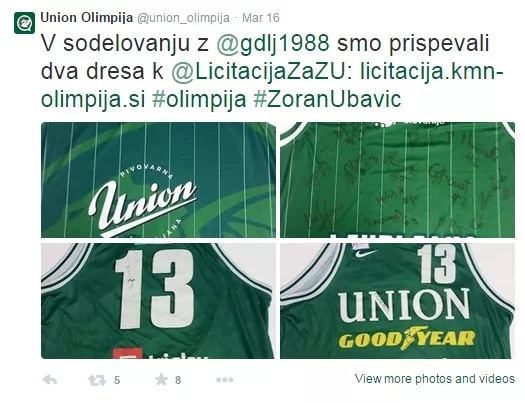Open the @gdlj1988 mention
525x403 pixels.
tap(273, 44)
